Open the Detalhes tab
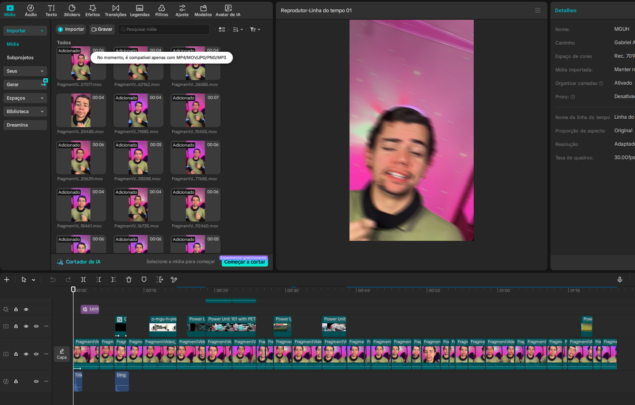Screen dimensions: 635x405 [x=565, y=11]
